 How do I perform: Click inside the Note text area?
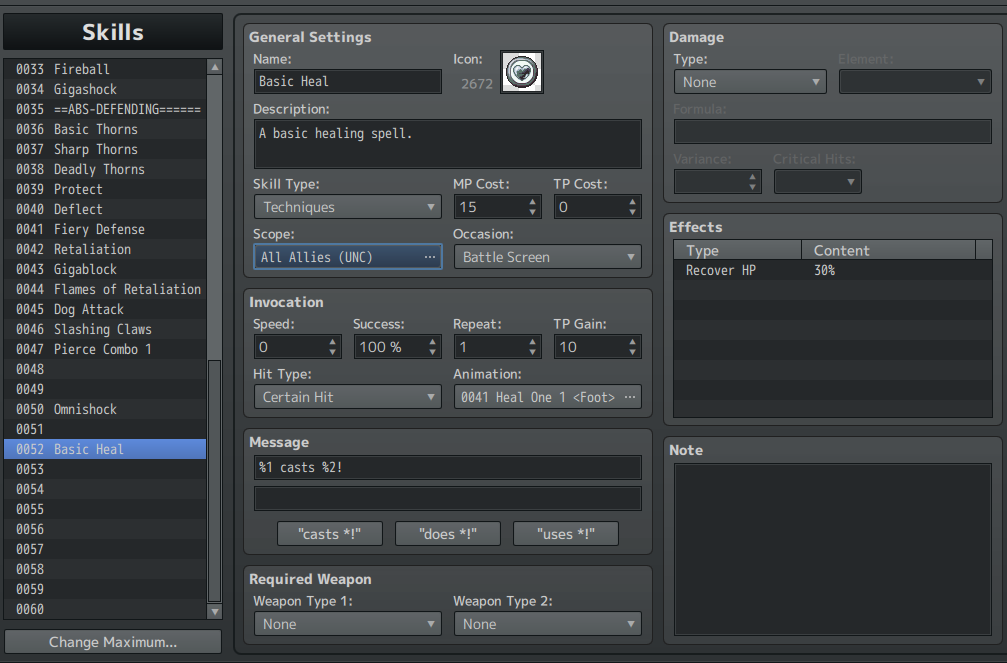(832, 549)
